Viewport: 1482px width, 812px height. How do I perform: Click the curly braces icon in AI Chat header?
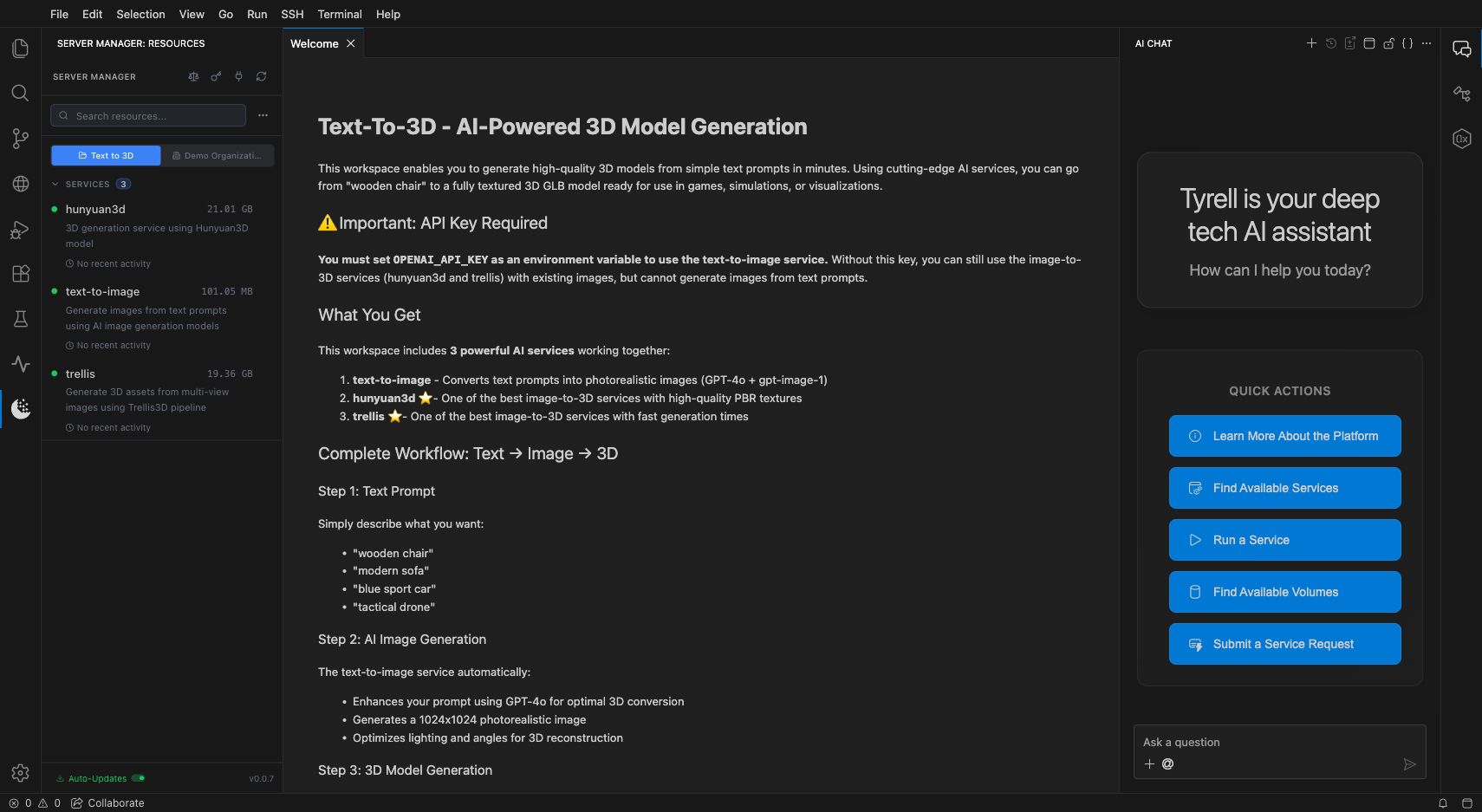1407,42
